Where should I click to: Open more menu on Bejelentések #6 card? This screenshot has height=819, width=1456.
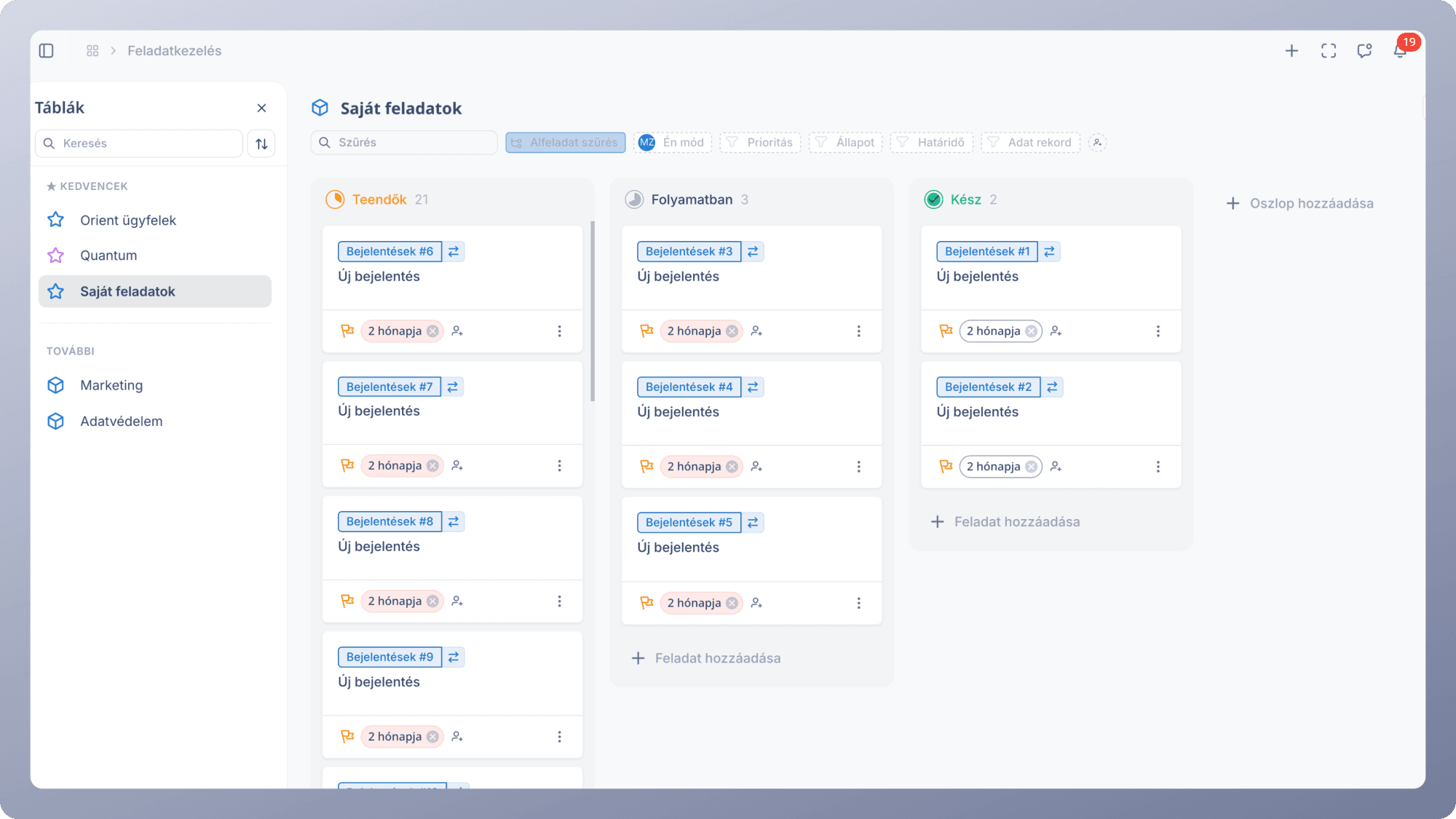coord(559,331)
